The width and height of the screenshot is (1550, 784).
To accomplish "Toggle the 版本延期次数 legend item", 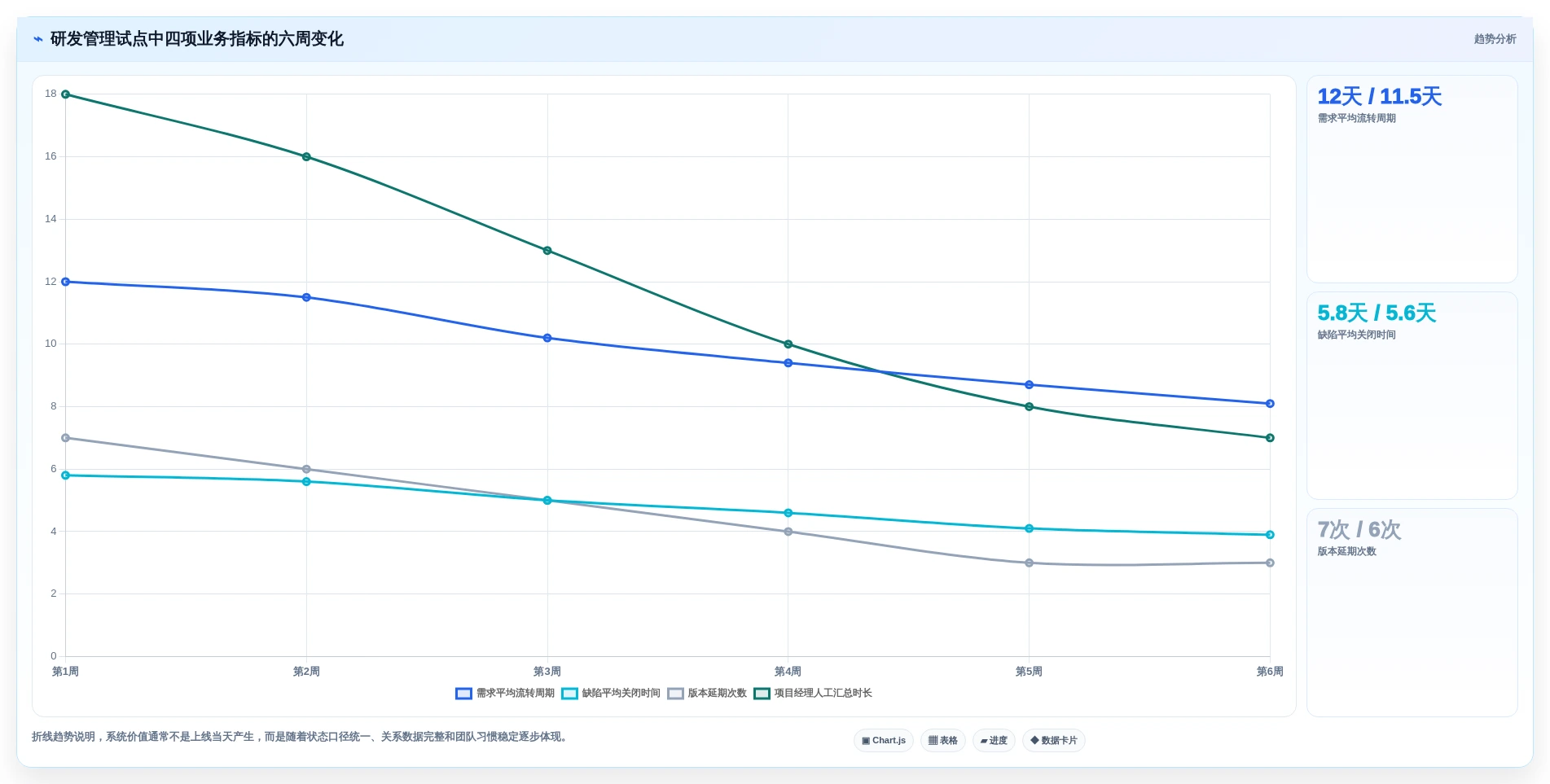I will click(x=707, y=694).
